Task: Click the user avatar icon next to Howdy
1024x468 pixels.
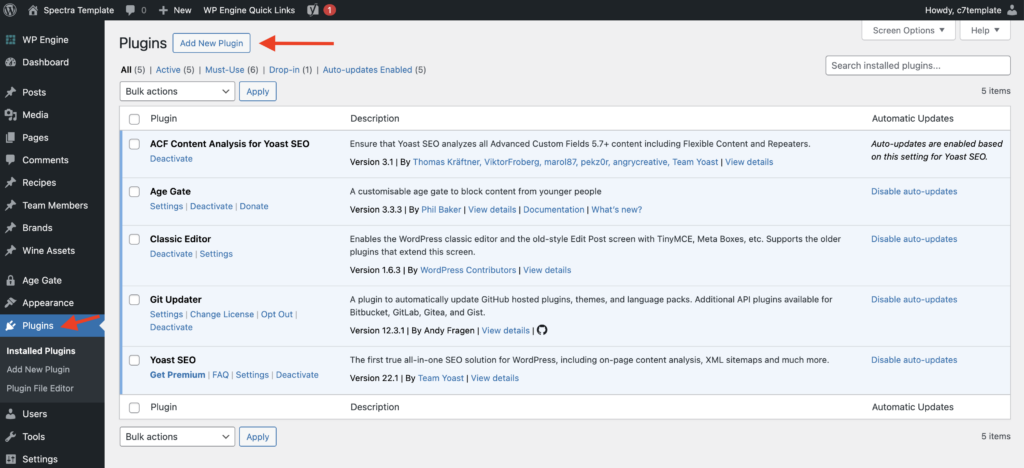Action: (1012, 10)
